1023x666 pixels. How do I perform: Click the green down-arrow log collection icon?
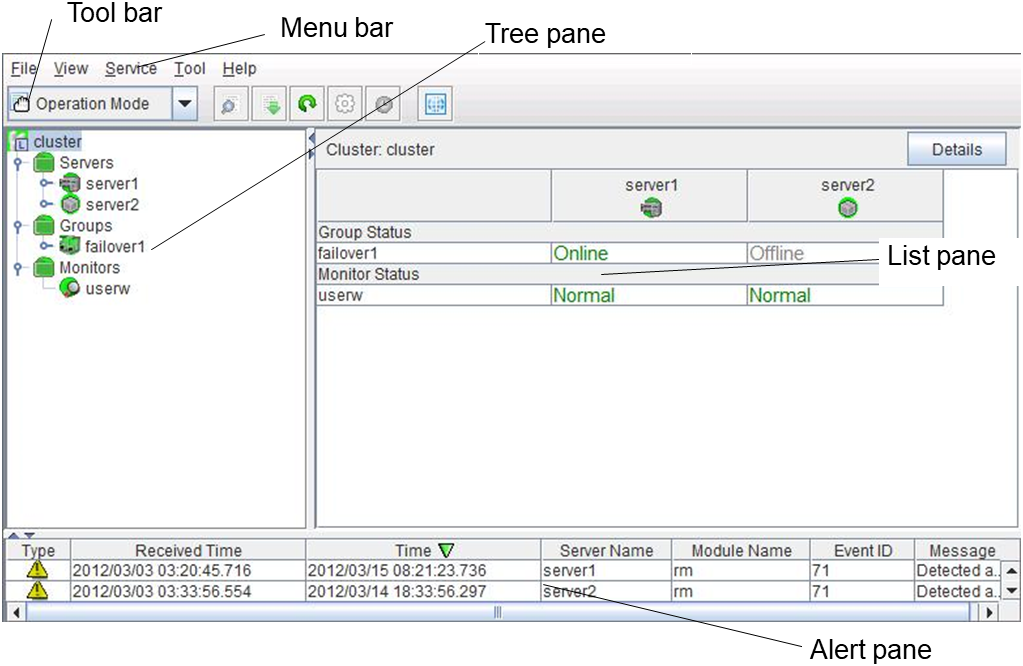(268, 104)
